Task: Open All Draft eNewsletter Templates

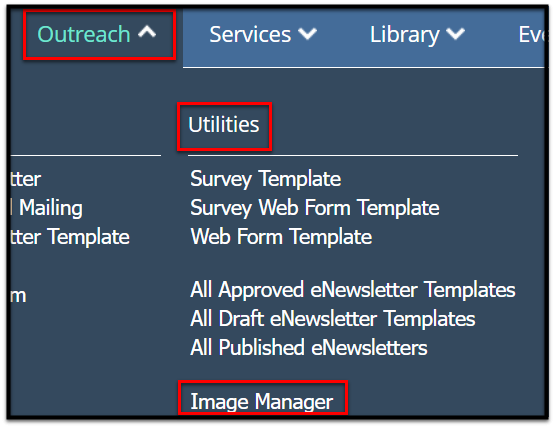Action: [332, 319]
